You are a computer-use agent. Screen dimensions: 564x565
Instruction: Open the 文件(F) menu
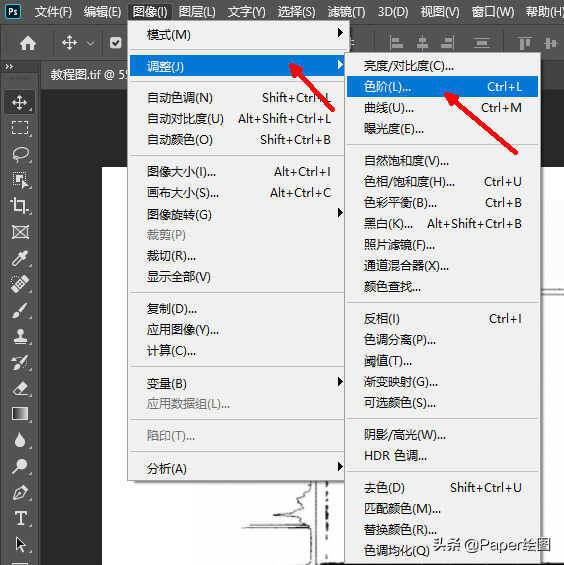pyautogui.click(x=53, y=12)
